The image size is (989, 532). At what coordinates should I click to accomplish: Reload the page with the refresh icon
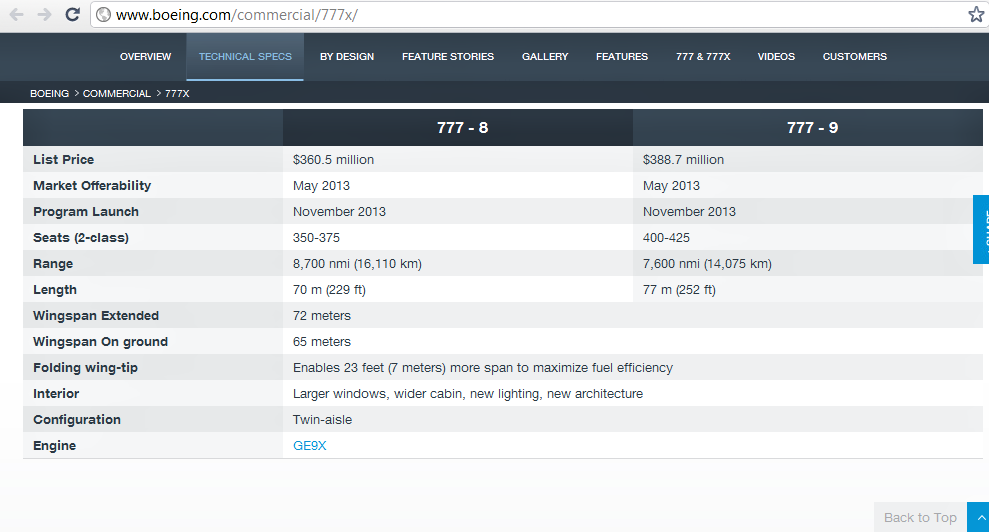click(x=73, y=15)
